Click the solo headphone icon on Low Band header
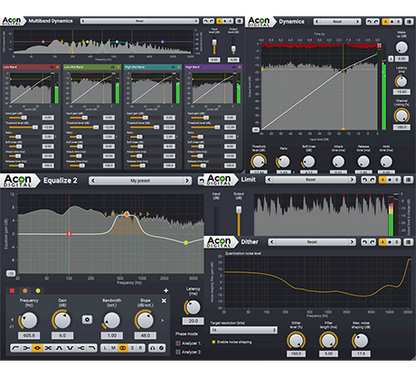Screen dimensions: 416x376 pyautogui.click(x=52, y=67)
